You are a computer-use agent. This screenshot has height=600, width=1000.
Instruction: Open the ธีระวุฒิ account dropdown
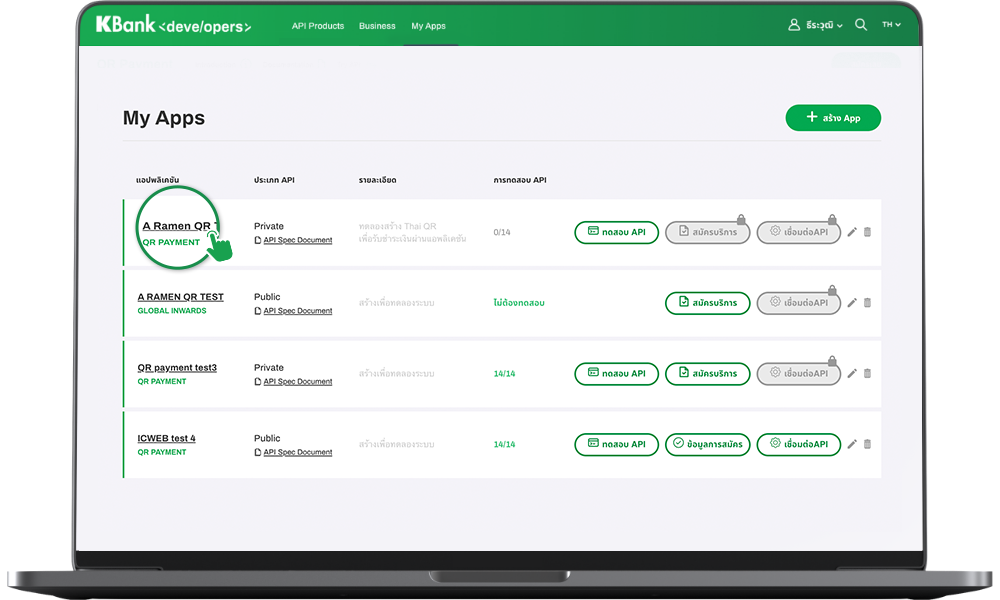tap(824, 26)
